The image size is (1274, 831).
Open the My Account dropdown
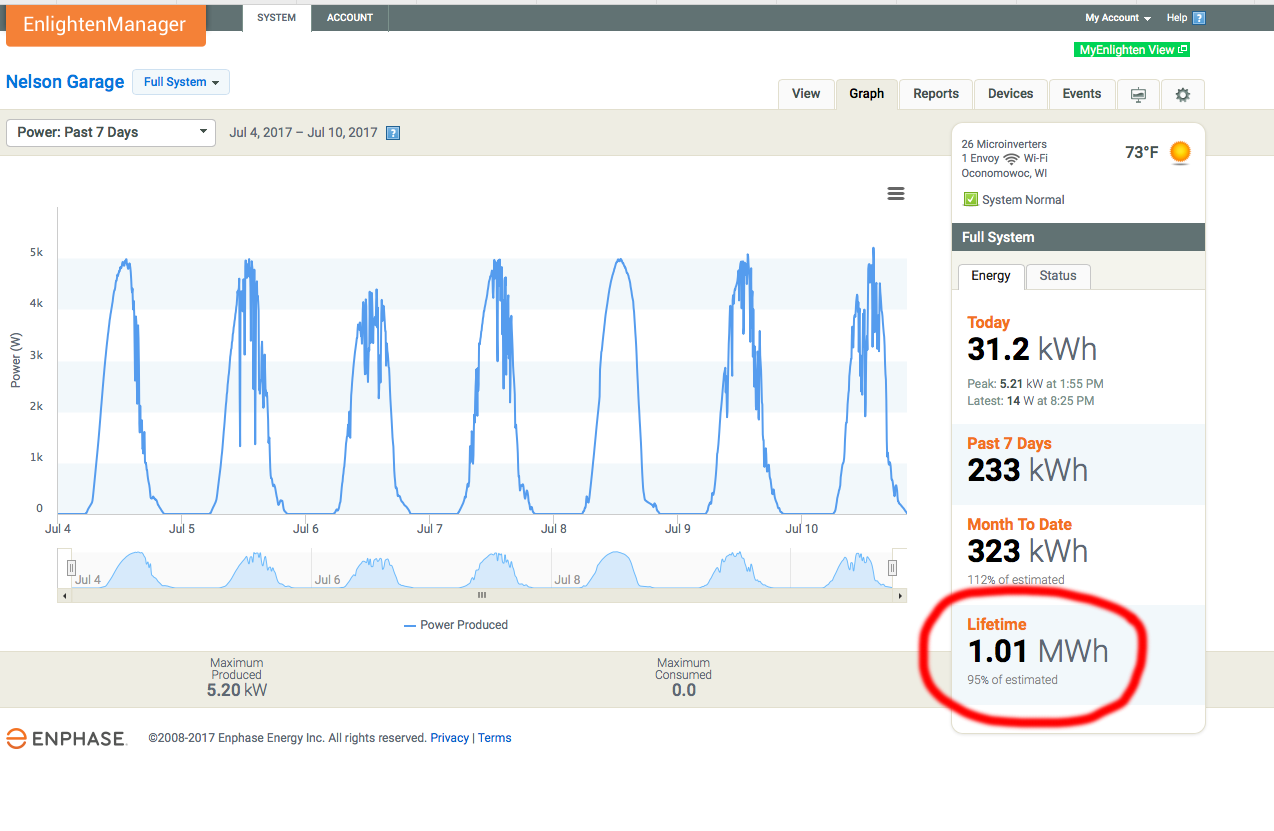[x=1118, y=18]
